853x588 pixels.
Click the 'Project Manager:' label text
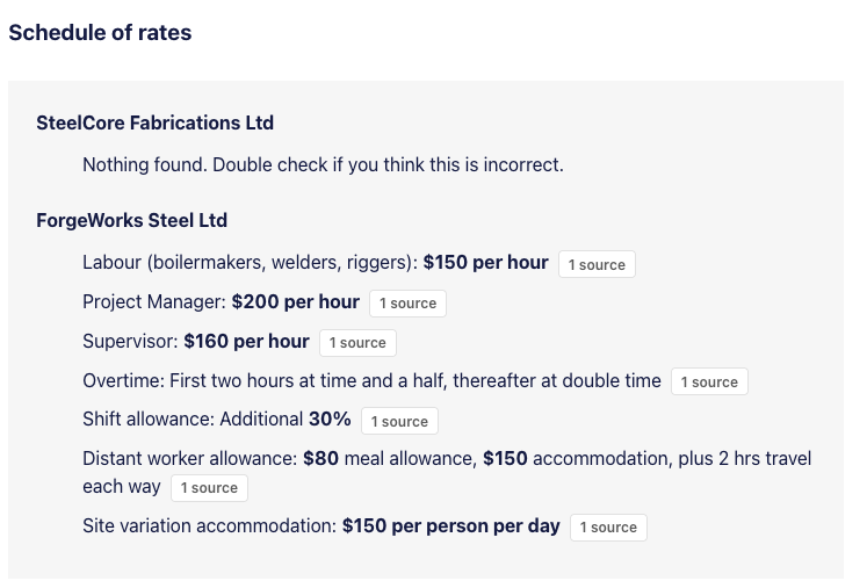155,302
